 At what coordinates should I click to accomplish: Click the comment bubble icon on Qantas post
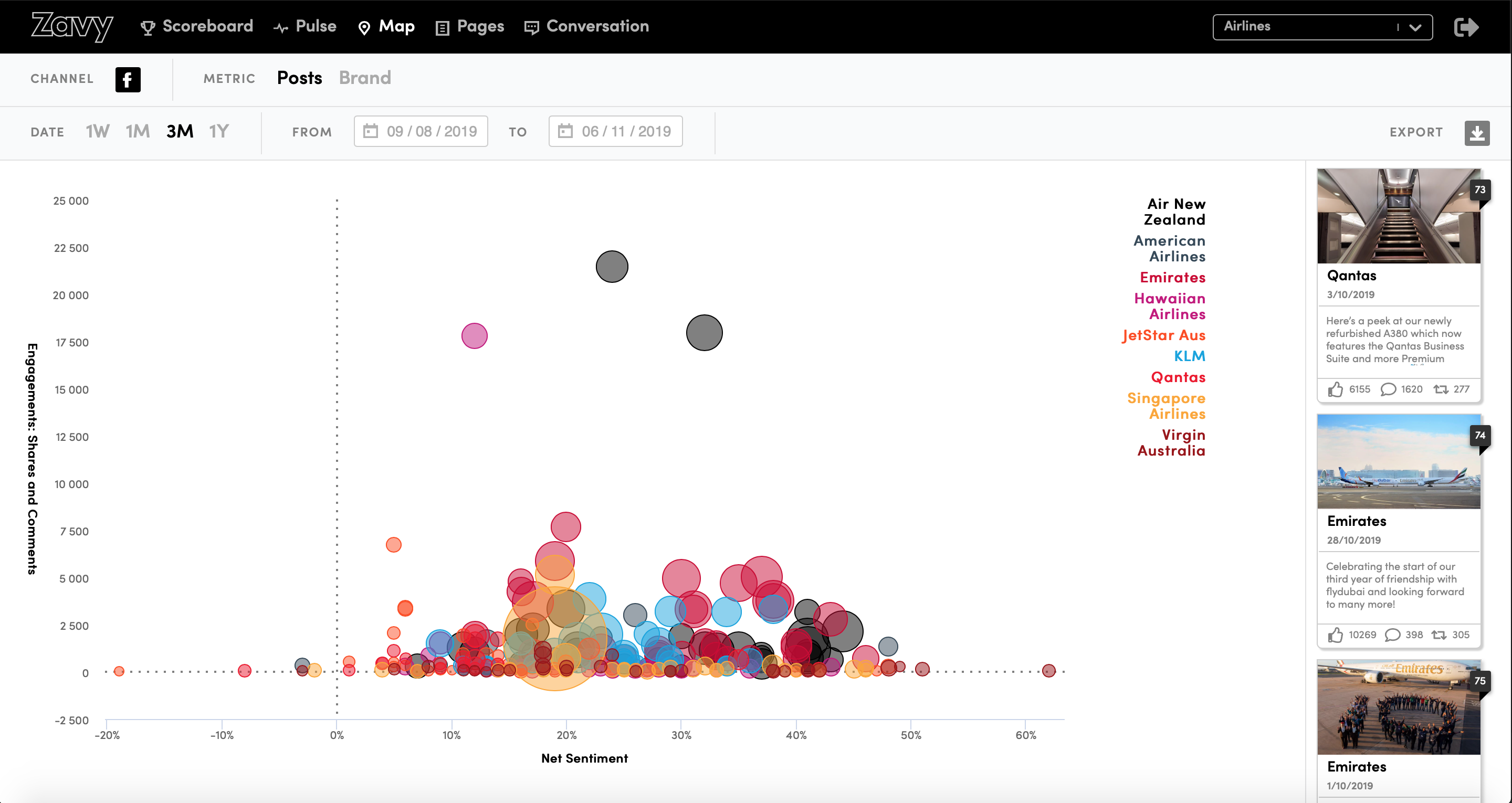click(1388, 389)
